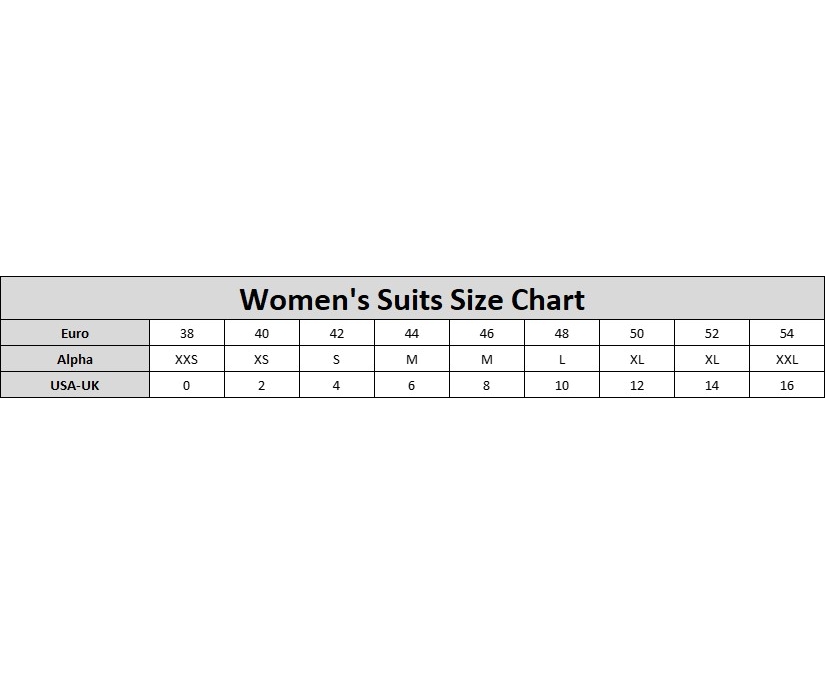Click the Euro size 38 cell
This screenshot has height=676, width=826.
point(187,334)
